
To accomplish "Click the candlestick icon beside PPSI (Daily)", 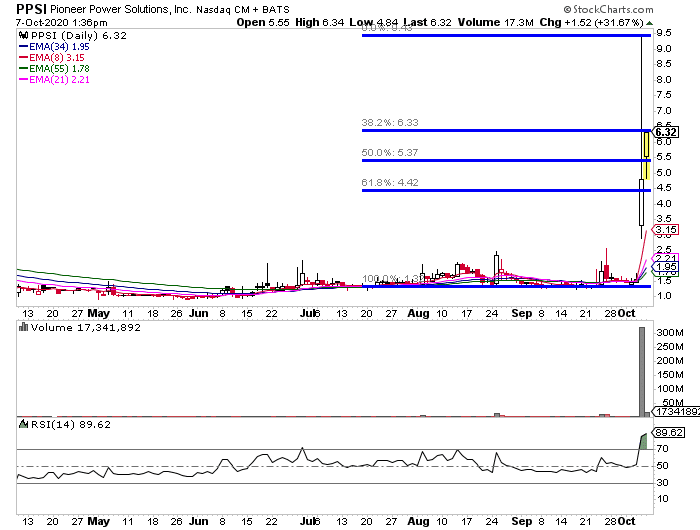I will click(x=23, y=35).
